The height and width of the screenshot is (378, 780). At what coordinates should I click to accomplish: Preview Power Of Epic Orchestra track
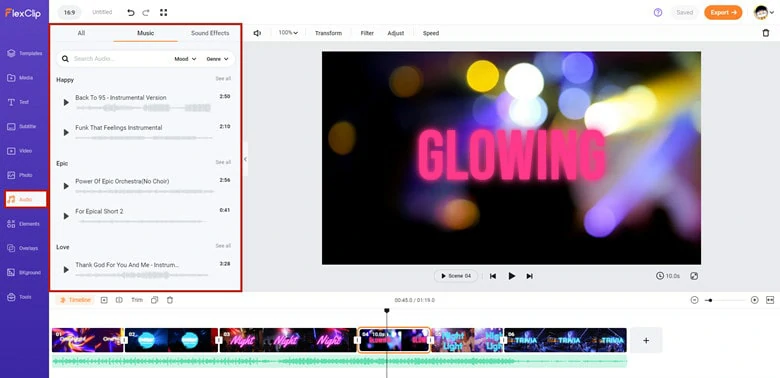tap(66, 186)
